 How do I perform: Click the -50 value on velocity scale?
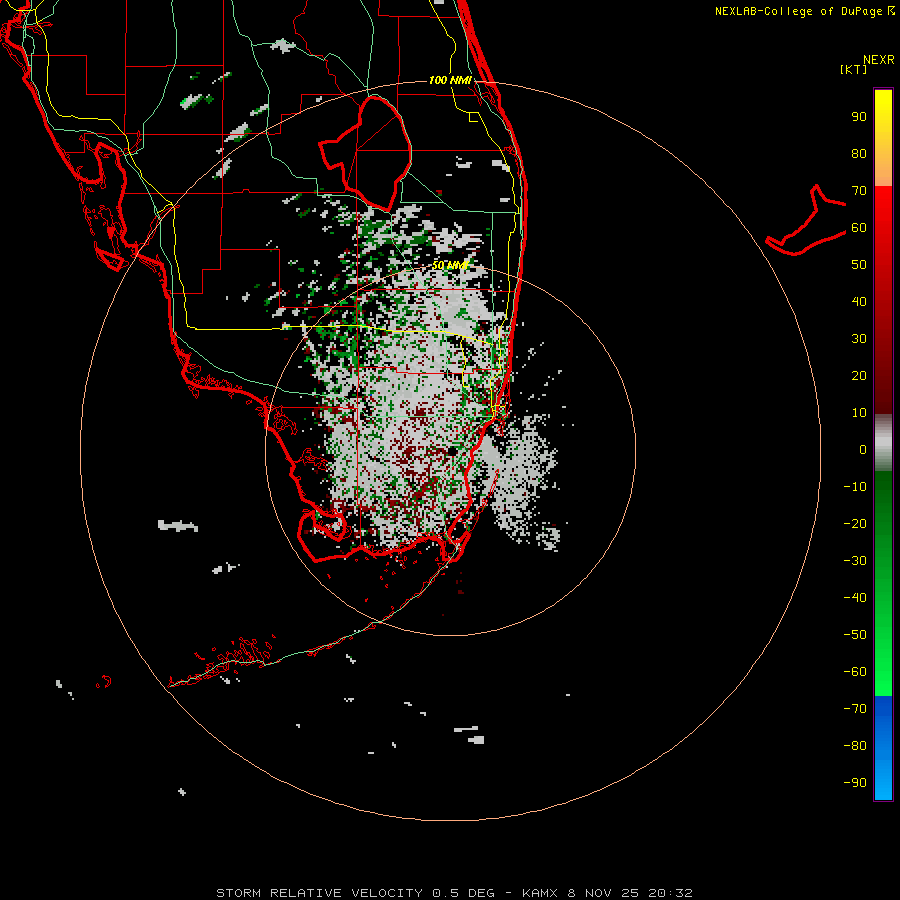[855, 635]
